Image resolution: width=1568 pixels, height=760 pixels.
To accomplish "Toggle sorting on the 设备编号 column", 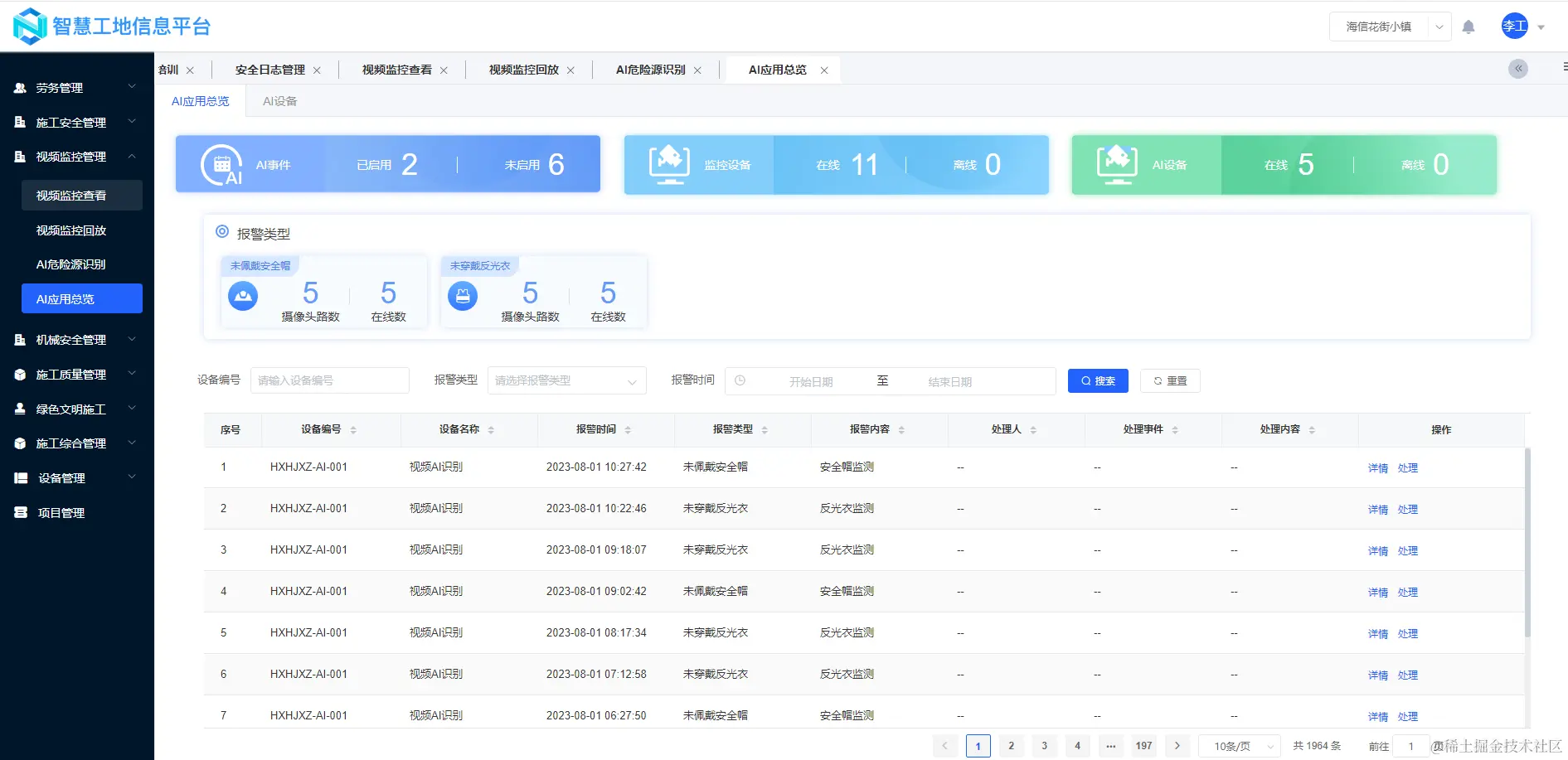I will (354, 429).
